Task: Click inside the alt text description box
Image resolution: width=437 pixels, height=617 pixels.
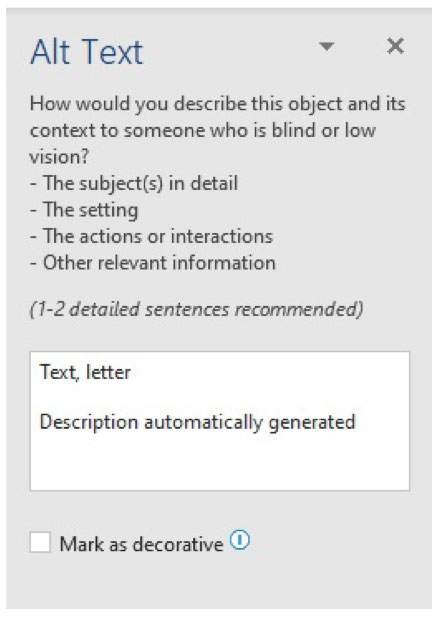Action: [220, 421]
